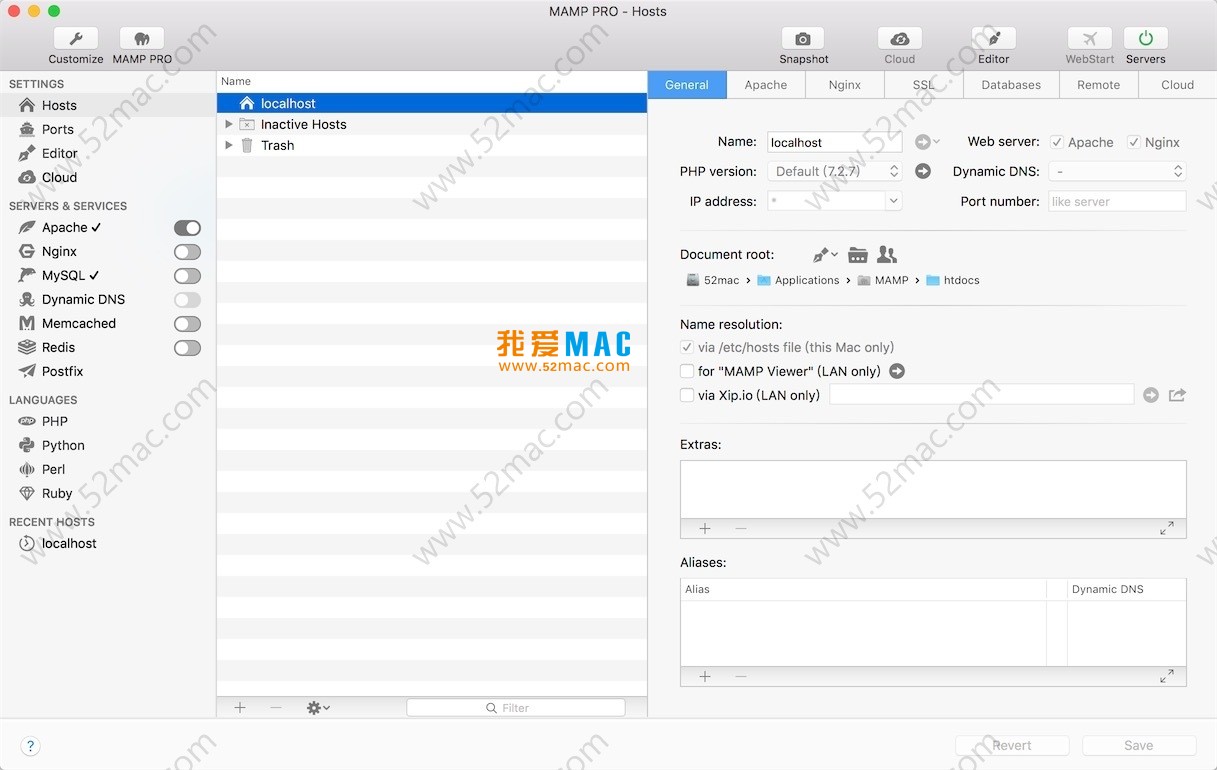Screen dimensions: 1217x770
Task: Switch to the General tab
Action: tap(687, 85)
